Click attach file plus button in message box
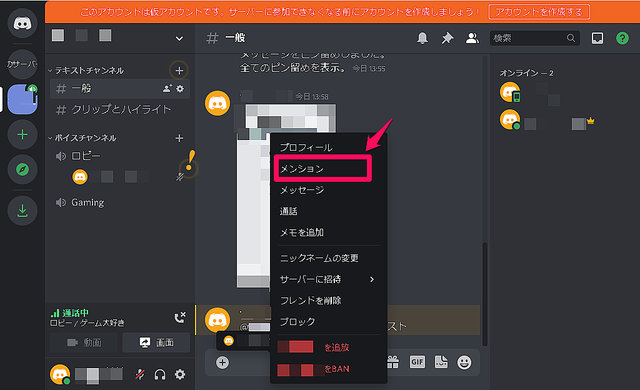Viewport: 640px width, 390px height. pyautogui.click(x=222, y=362)
